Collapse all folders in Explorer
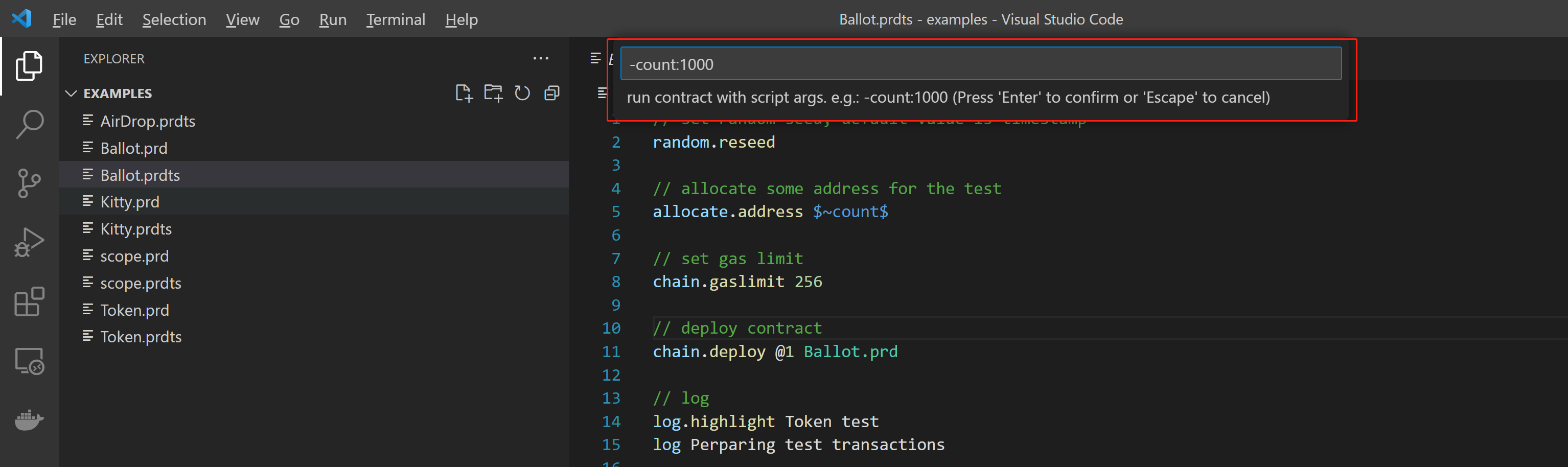Viewport: 1568px width, 467px height. (x=551, y=93)
